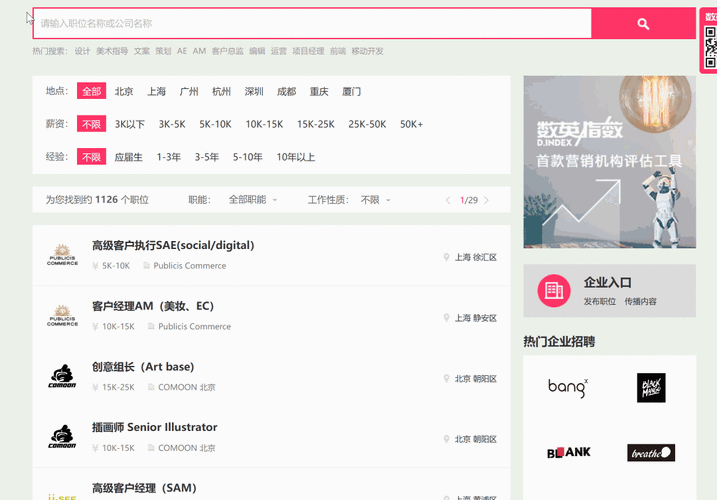Click hot search term 项目经理
This screenshot has width=717, height=500.
tap(308, 51)
